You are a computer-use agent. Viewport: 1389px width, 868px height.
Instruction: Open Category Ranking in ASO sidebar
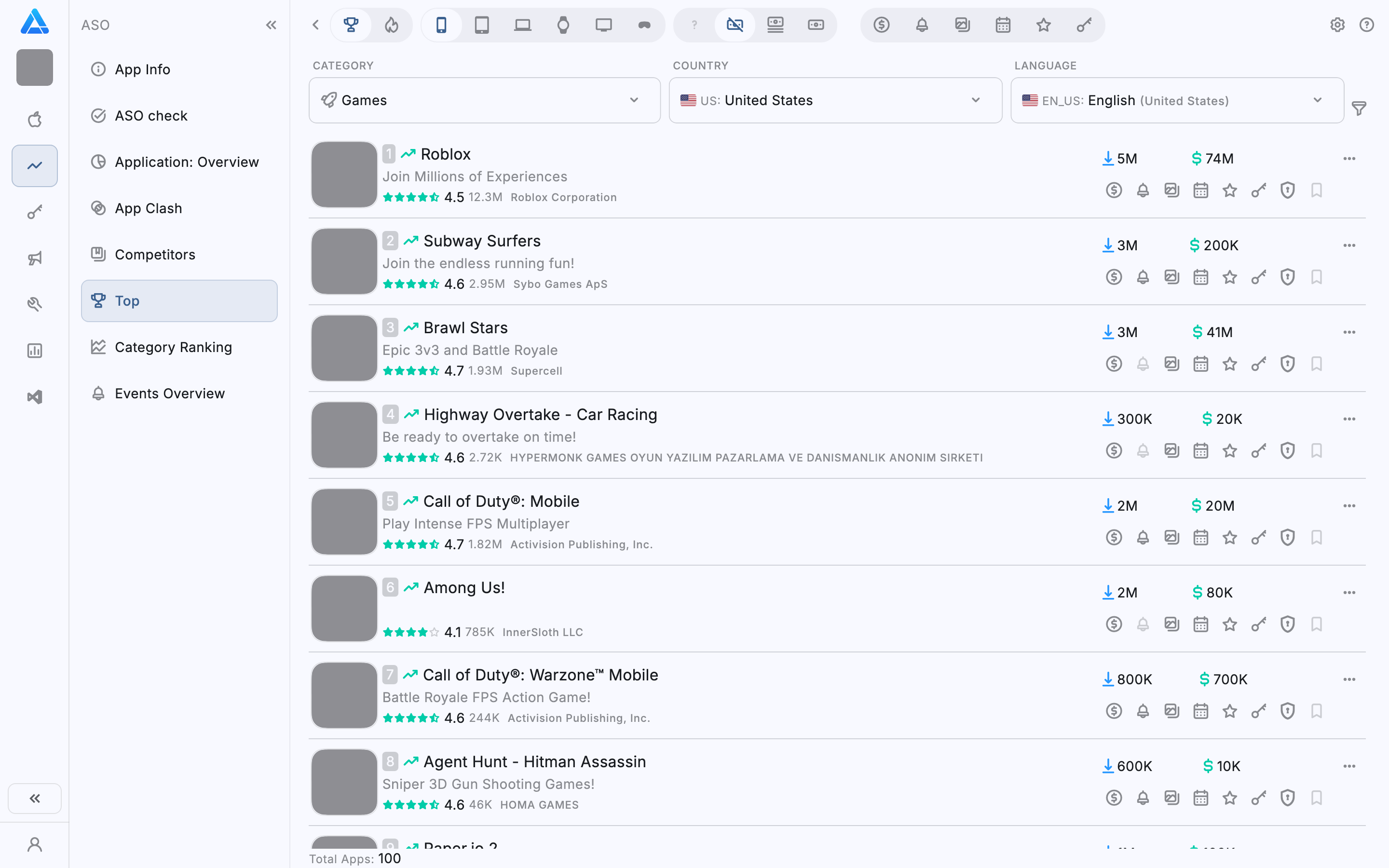[173, 347]
